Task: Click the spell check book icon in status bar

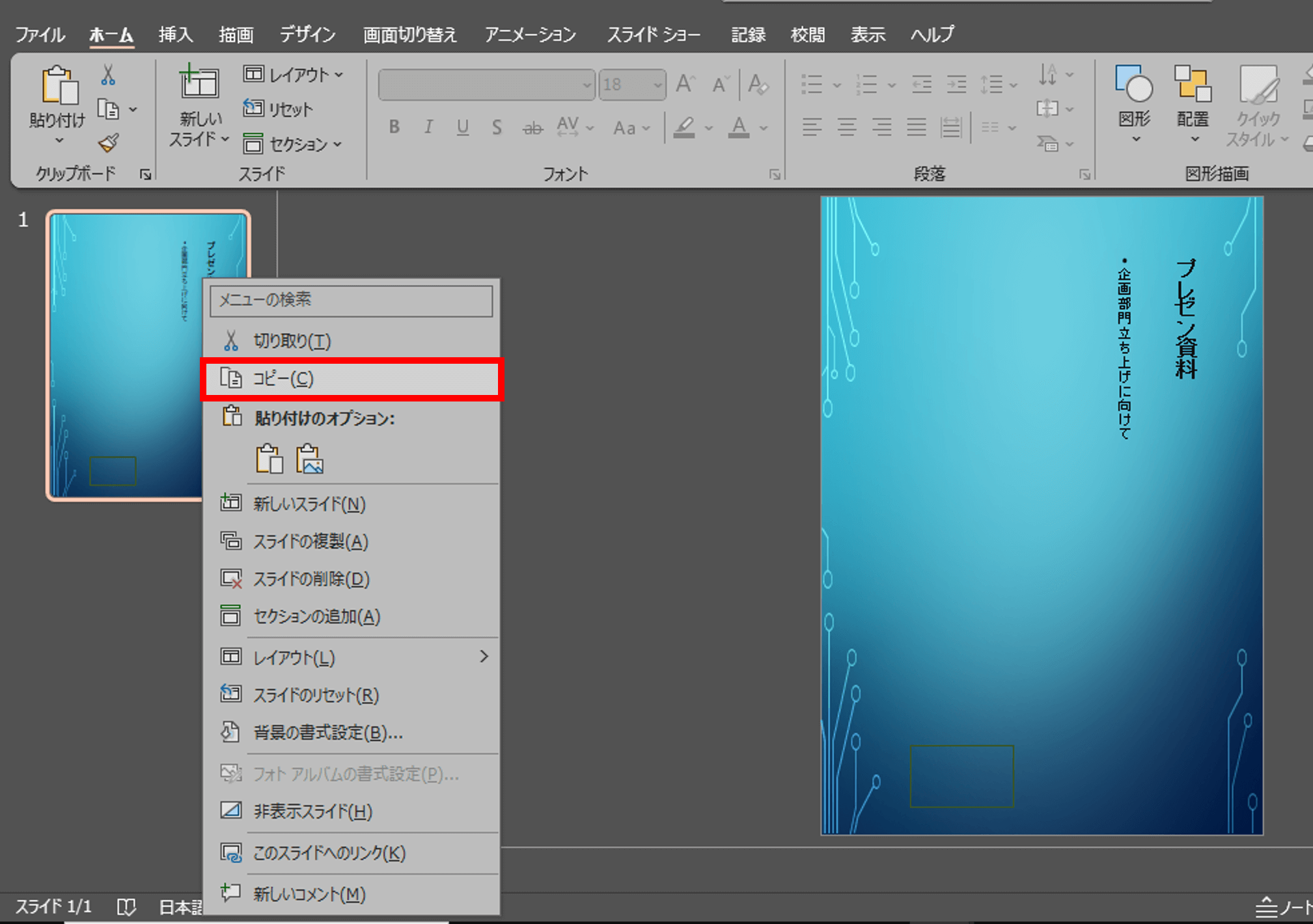Action: pyautogui.click(x=126, y=906)
